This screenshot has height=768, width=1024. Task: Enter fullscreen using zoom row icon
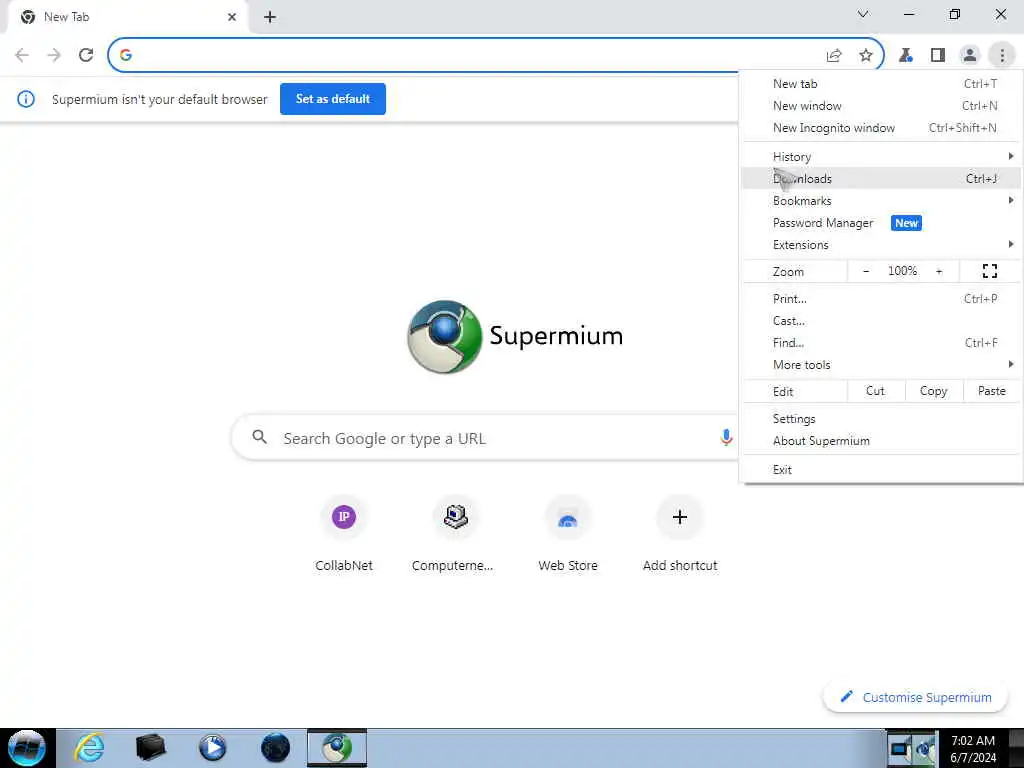[x=989, y=271]
